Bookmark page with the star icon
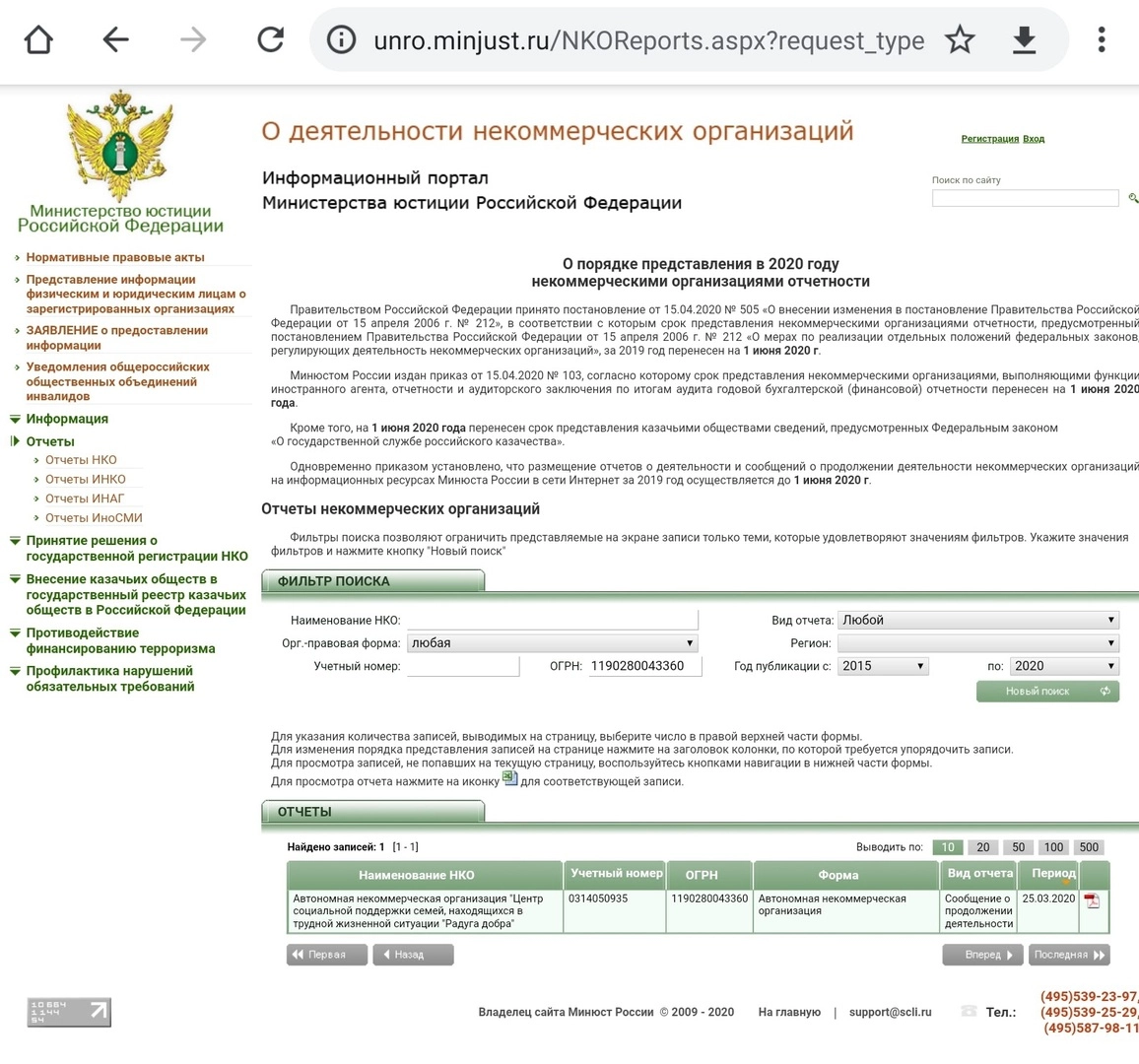This screenshot has width=1139, height=1064. [959, 40]
